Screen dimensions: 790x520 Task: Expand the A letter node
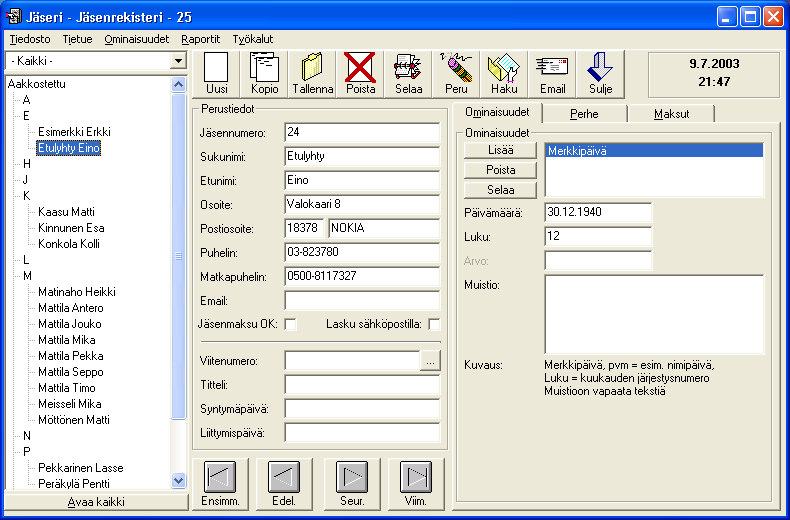coord(26,100)
